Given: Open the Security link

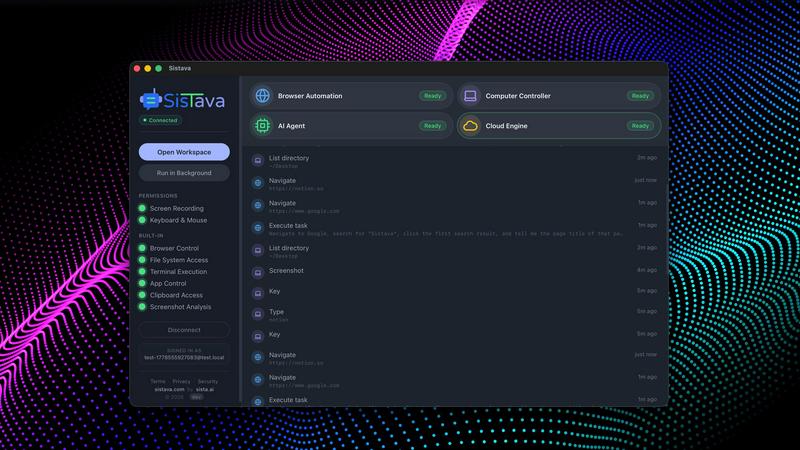Looking at the screenshot, I should [208, 381].
